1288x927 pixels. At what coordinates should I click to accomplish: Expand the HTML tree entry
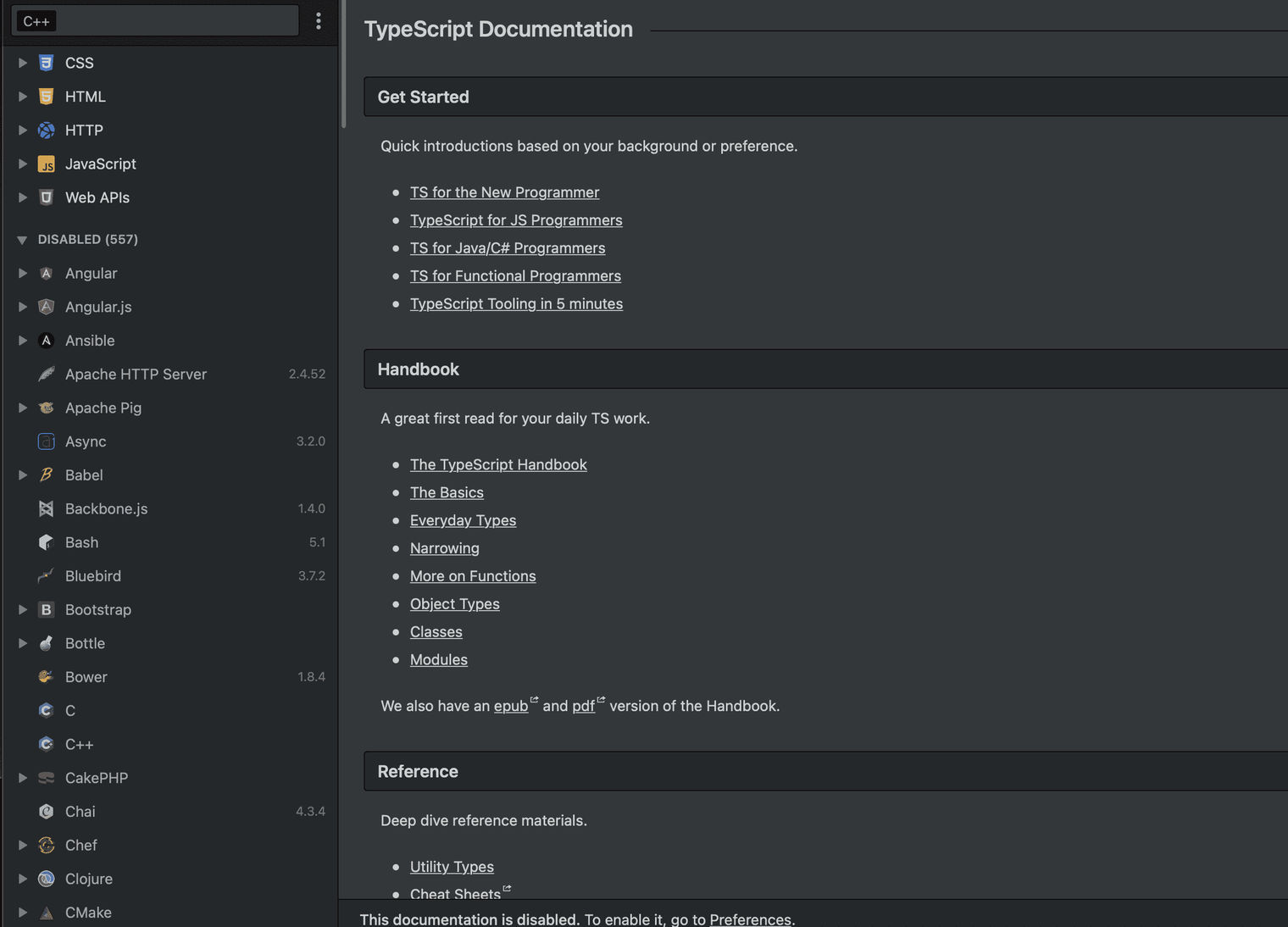(x=23, y=97)
